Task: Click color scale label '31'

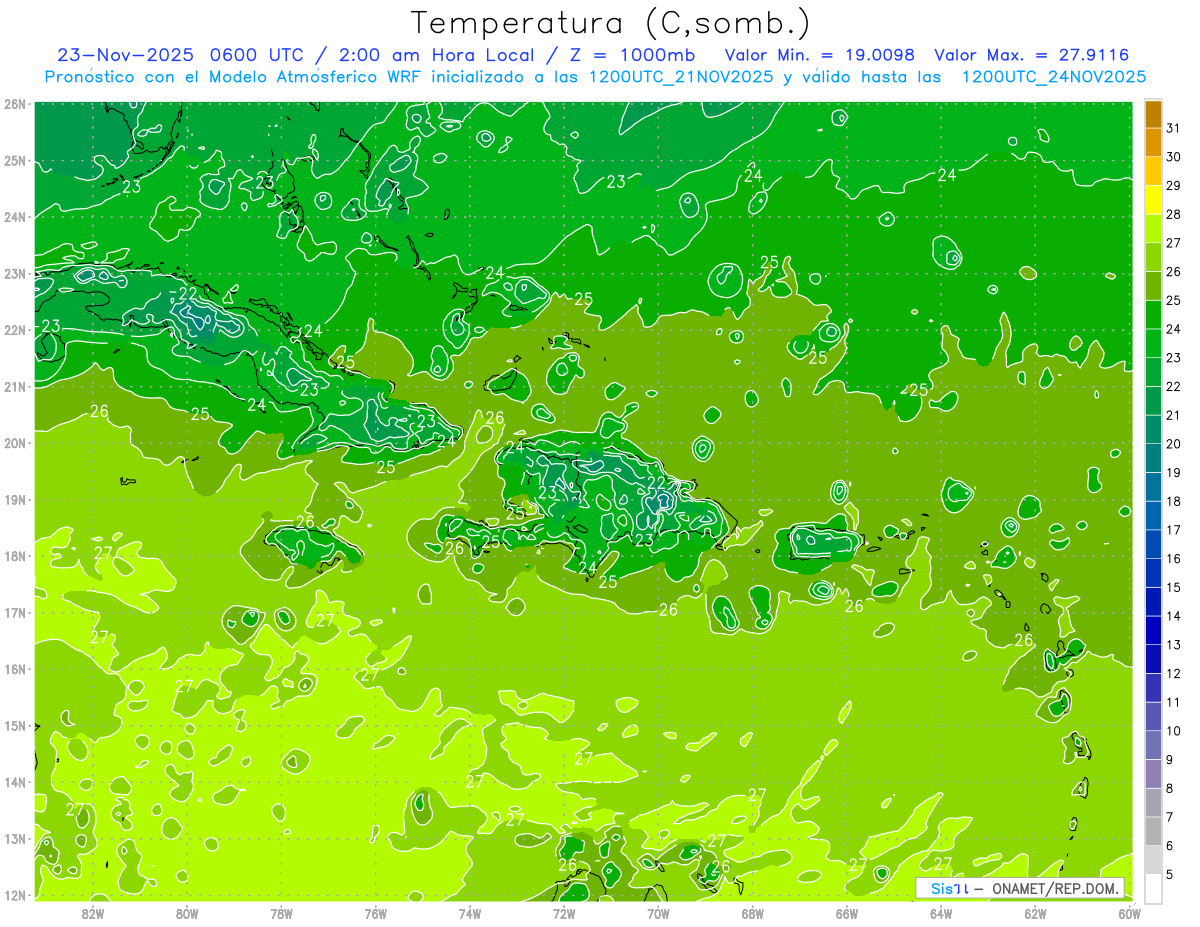Action: coord(1173,129)
